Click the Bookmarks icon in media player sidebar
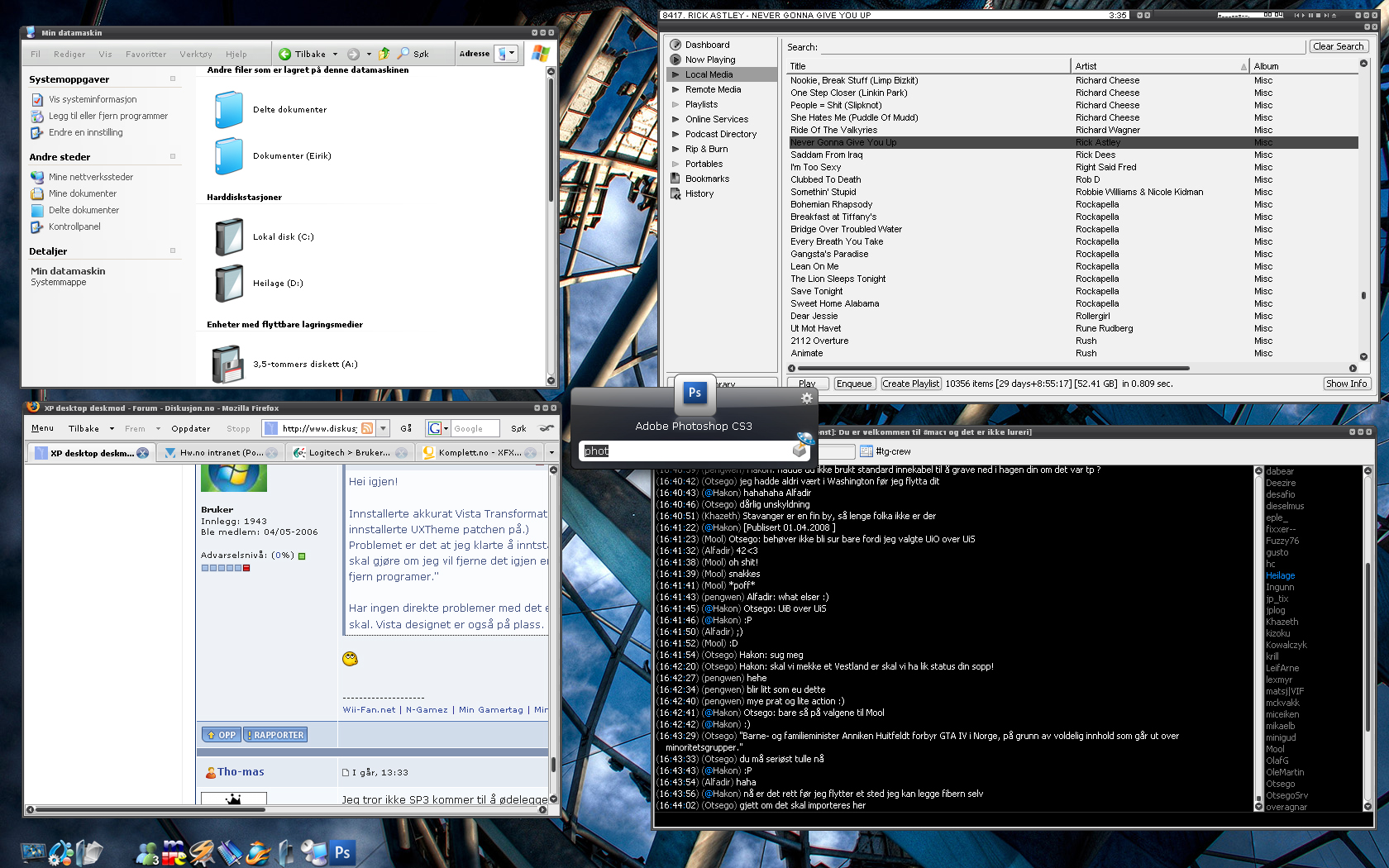1389x868 pixels. [x=675, y=179]
